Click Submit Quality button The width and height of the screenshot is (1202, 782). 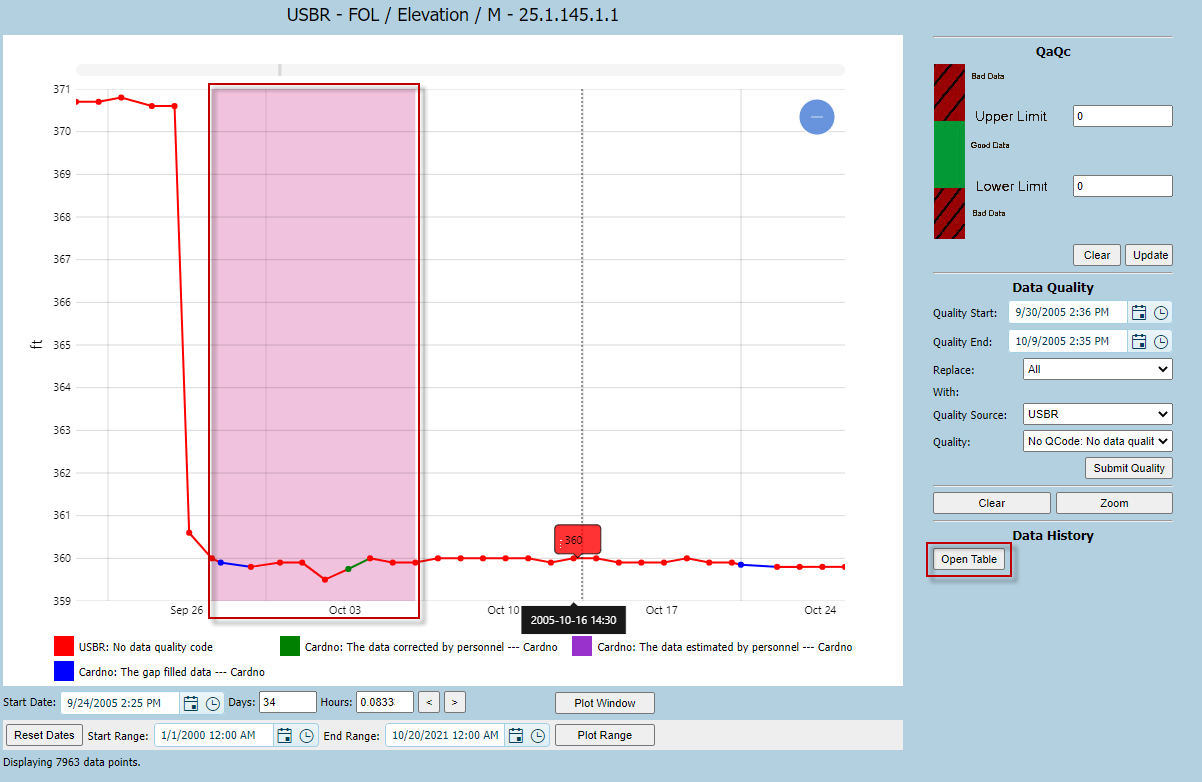click(1129, 467)
